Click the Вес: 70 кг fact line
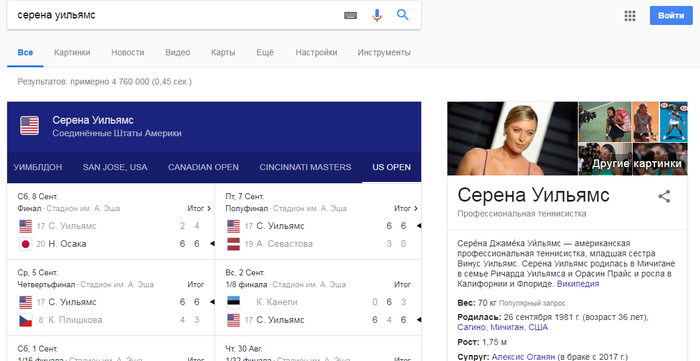This screenshot has width=700, height=361. click(x=477, y=303)
